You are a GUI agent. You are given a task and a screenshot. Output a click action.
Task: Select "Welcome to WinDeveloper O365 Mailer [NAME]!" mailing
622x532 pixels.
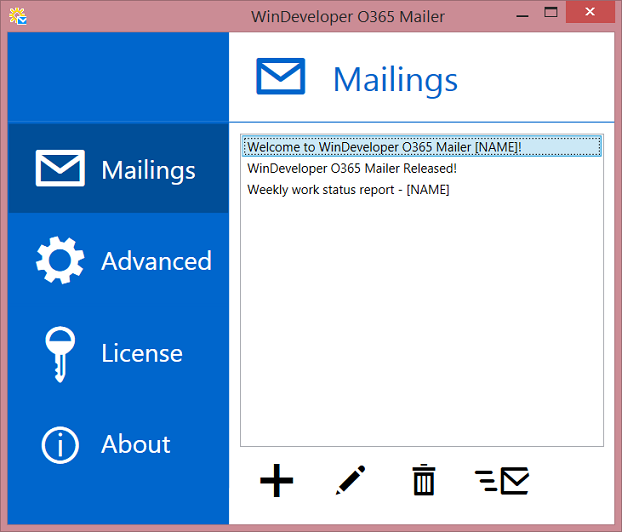tap(384, 147)
